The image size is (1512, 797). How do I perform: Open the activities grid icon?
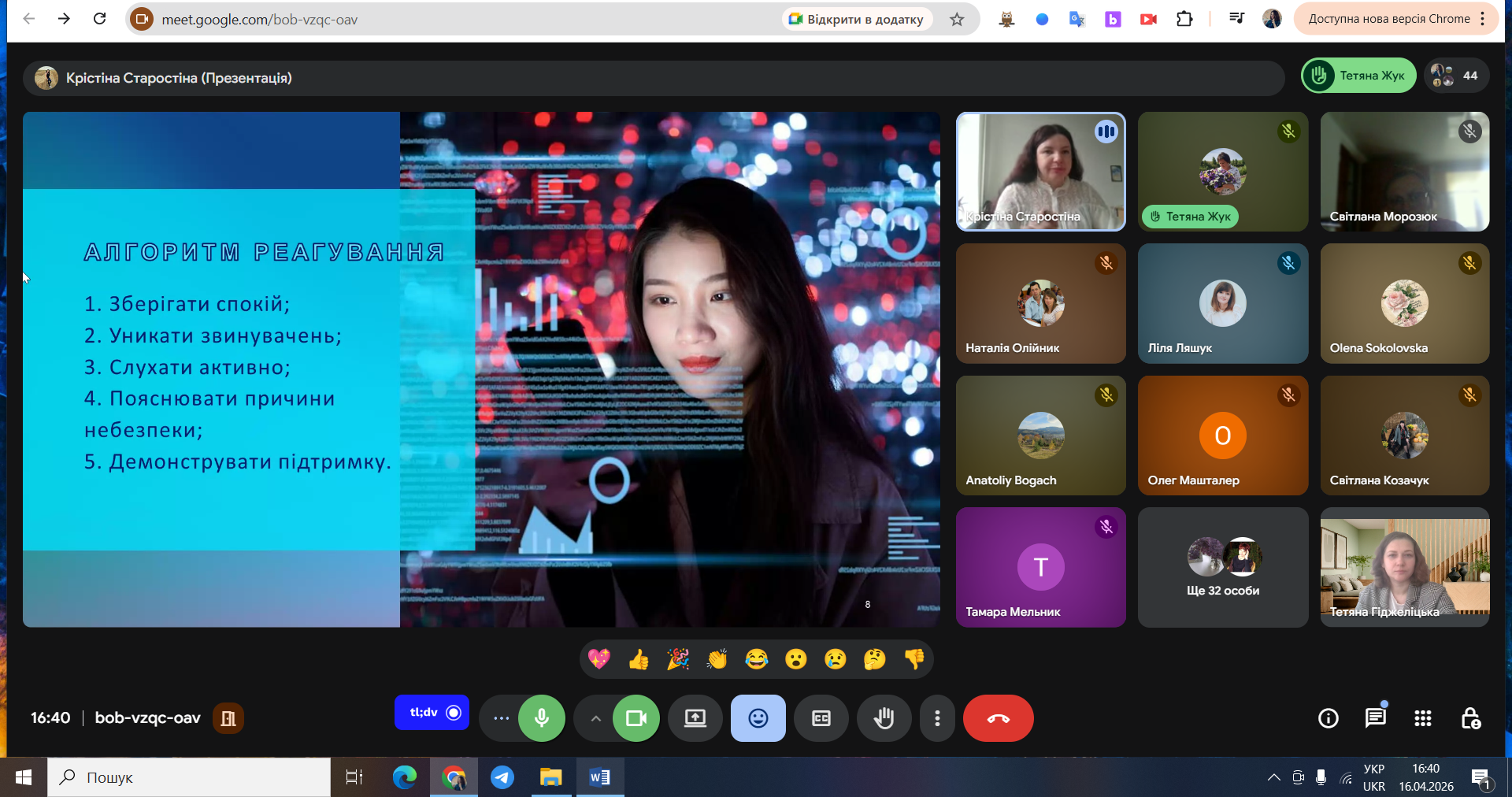pyautogui.click(x=1422, y=718)
